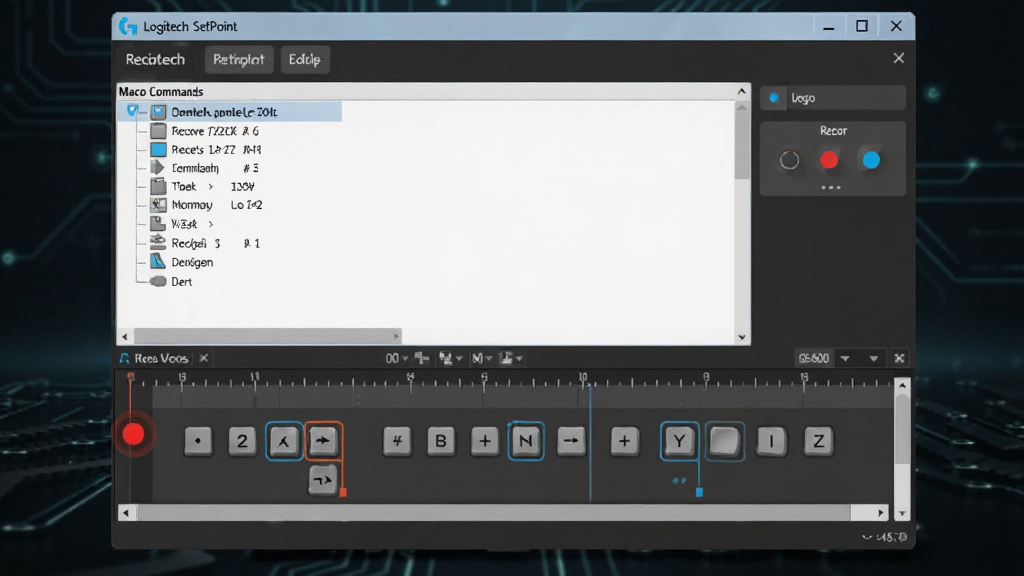
Task: Collapse the Maco Commands panel with the header chevron
Action: (741, 91)
